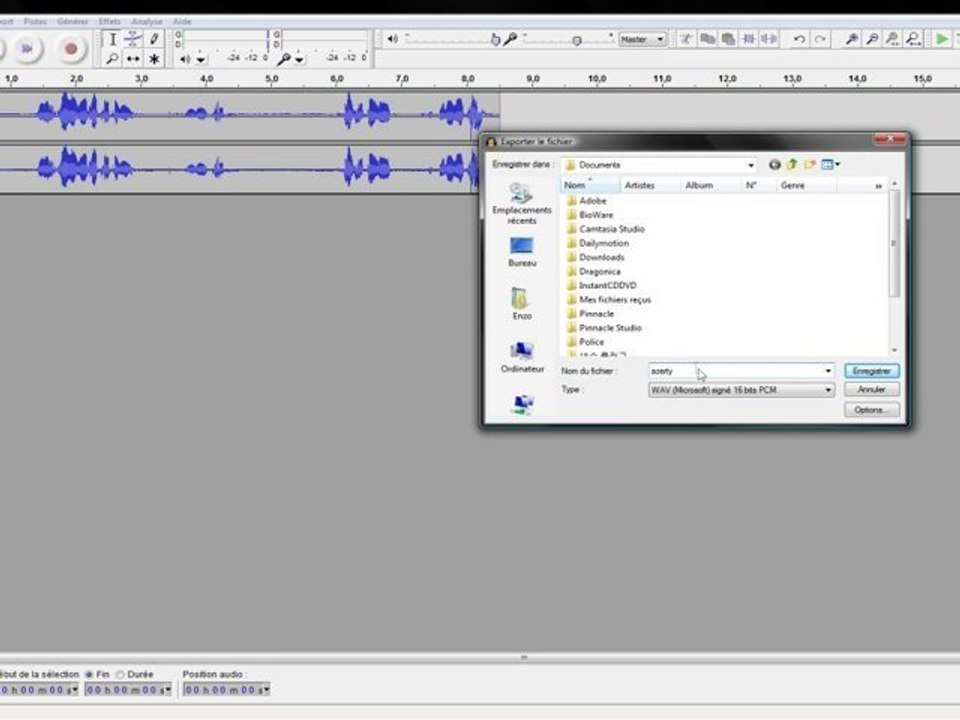Click the green Play-at-speed button

pos(942,40)
